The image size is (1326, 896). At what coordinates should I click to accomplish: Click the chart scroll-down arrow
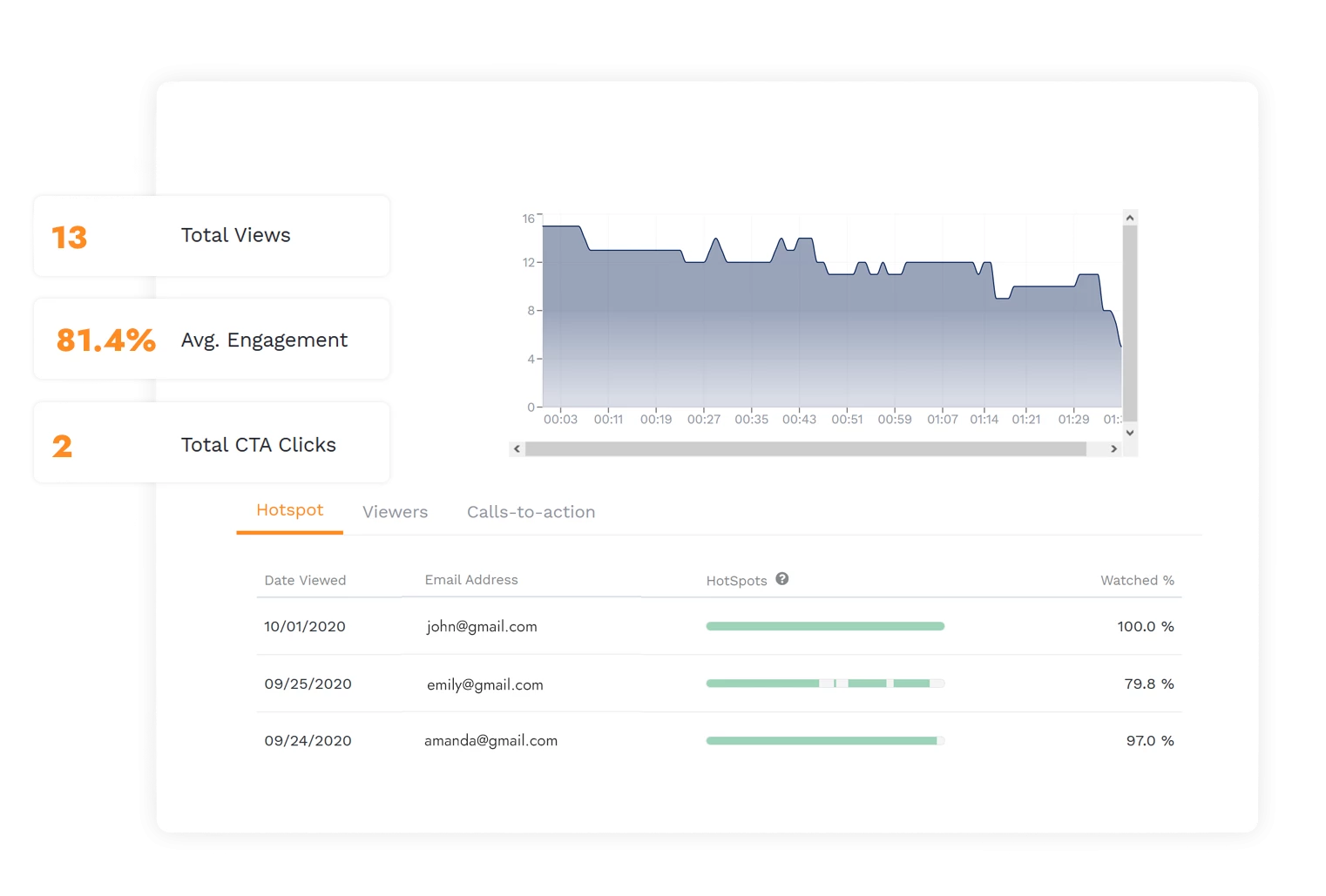coord(1130,433)
